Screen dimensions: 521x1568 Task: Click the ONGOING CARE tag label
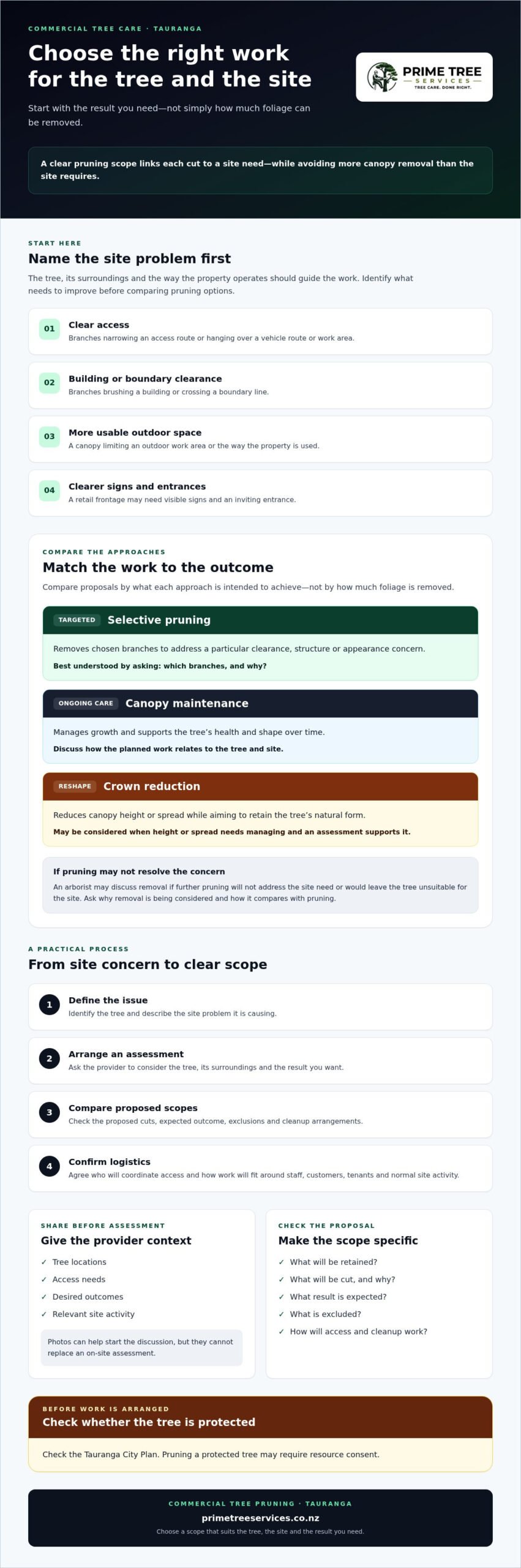(x=86, y=703)
